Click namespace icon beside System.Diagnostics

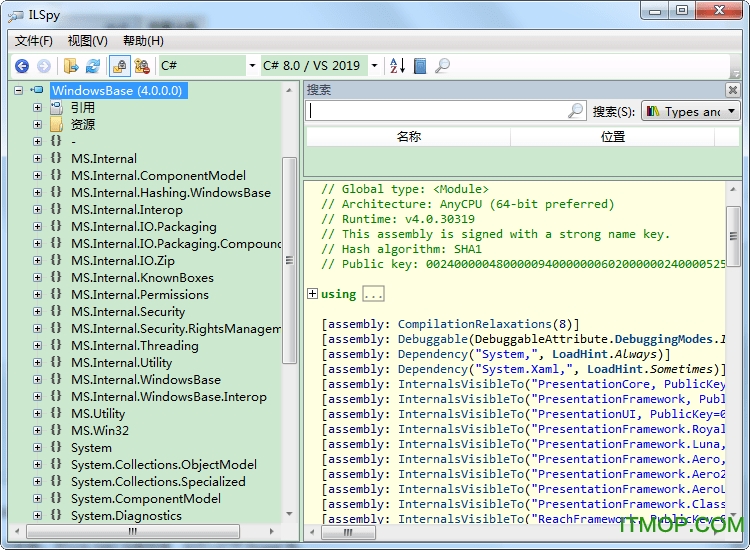pyautogui.click(x=56, y=515)
